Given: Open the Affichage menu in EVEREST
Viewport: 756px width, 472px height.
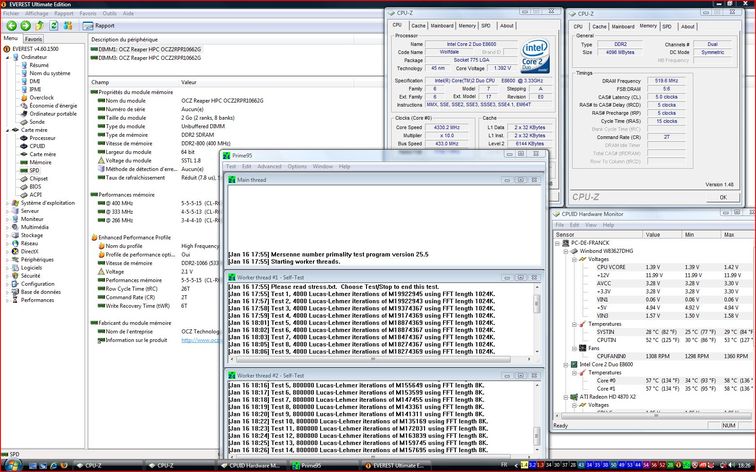Looking at the screenshot, I should tap(37, 13).
